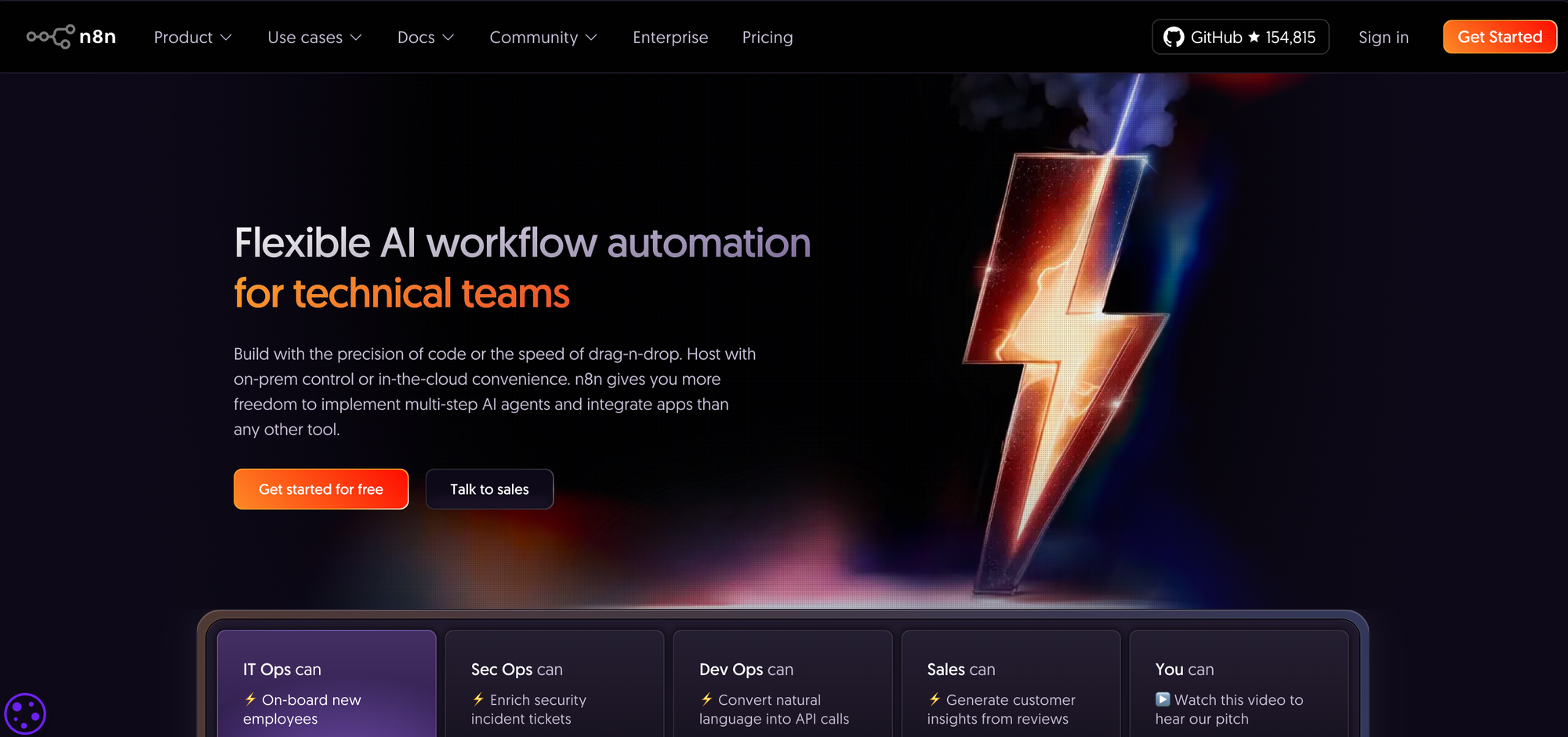This screenshot has width=1568, height=737.
Task: Go to the Pricing page
Action: pyautogui.click(x=768, y=37)
